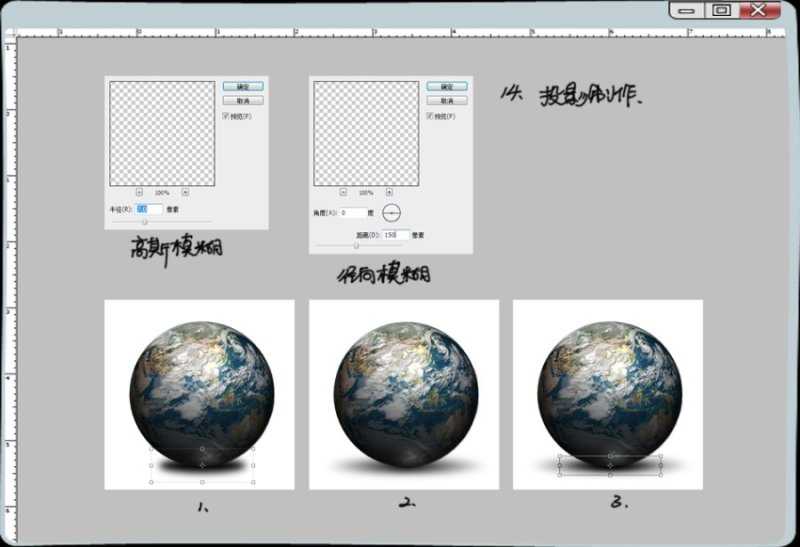
Task: Click zoom out in Gaussian Blur dialog
Action: coord(138,192)
